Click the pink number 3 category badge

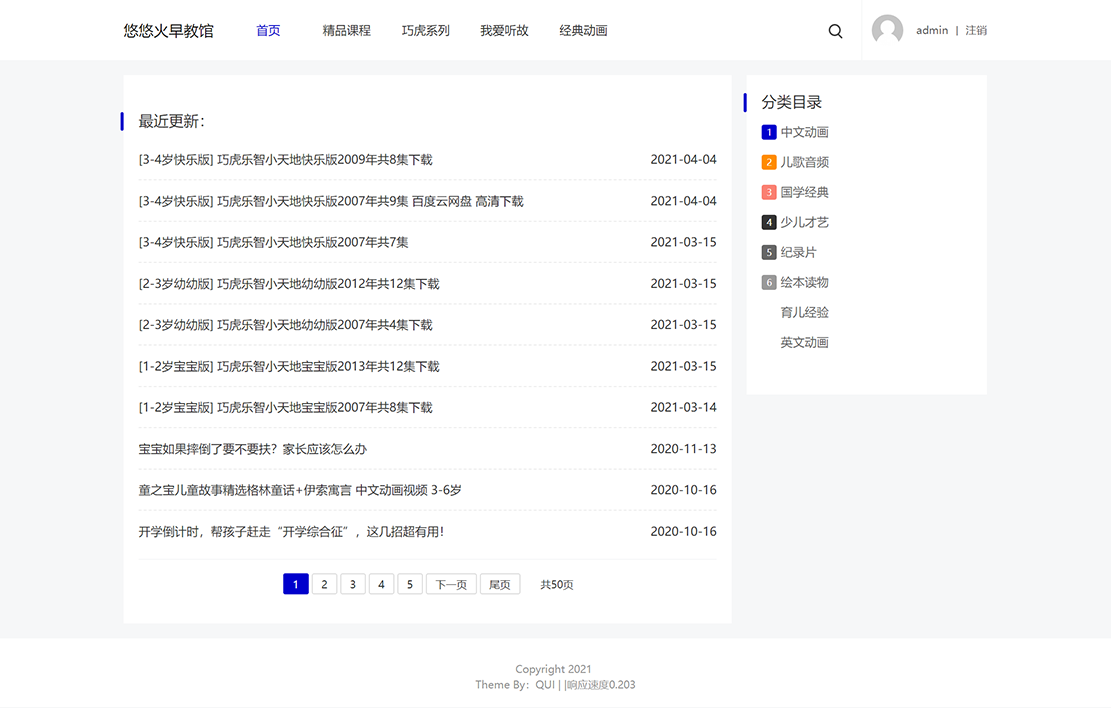point(768,192)
